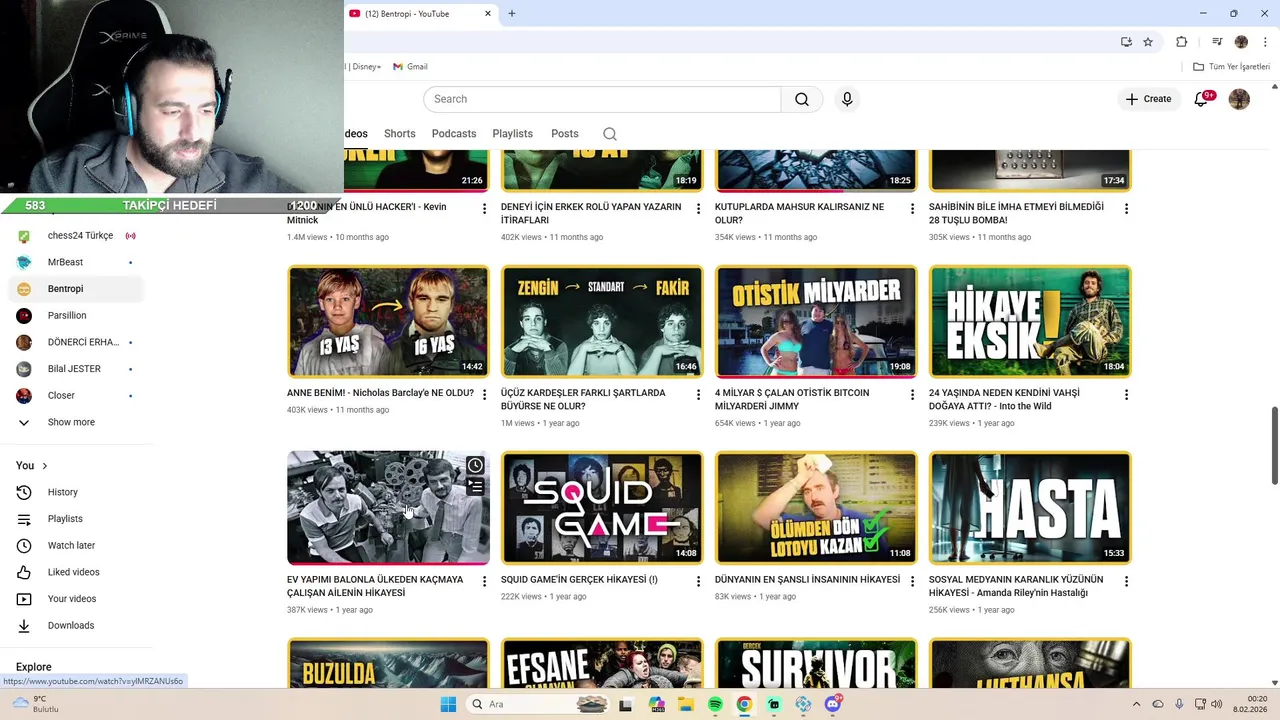Viewport: 1280px width, 720px height.
Task: Click the YouTube search magnifier button
Action: (802, 99)
